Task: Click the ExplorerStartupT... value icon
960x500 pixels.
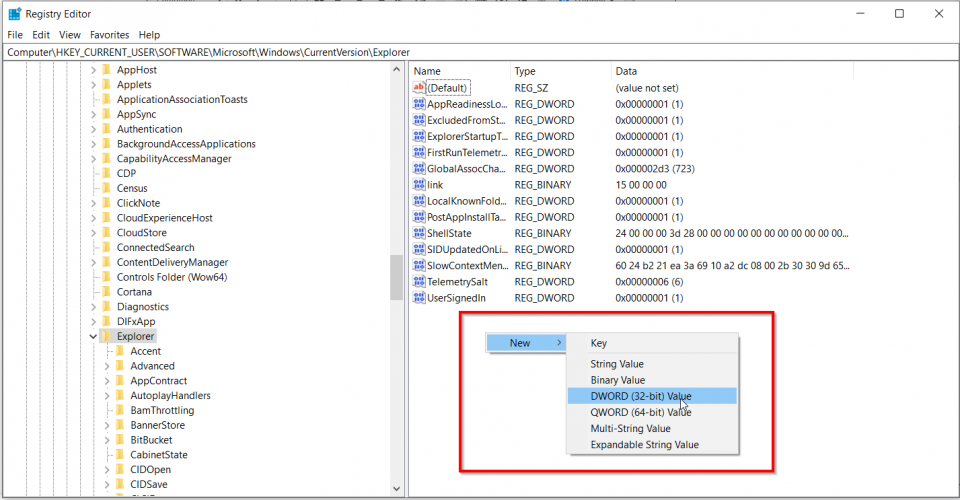Action: [419, 136]
